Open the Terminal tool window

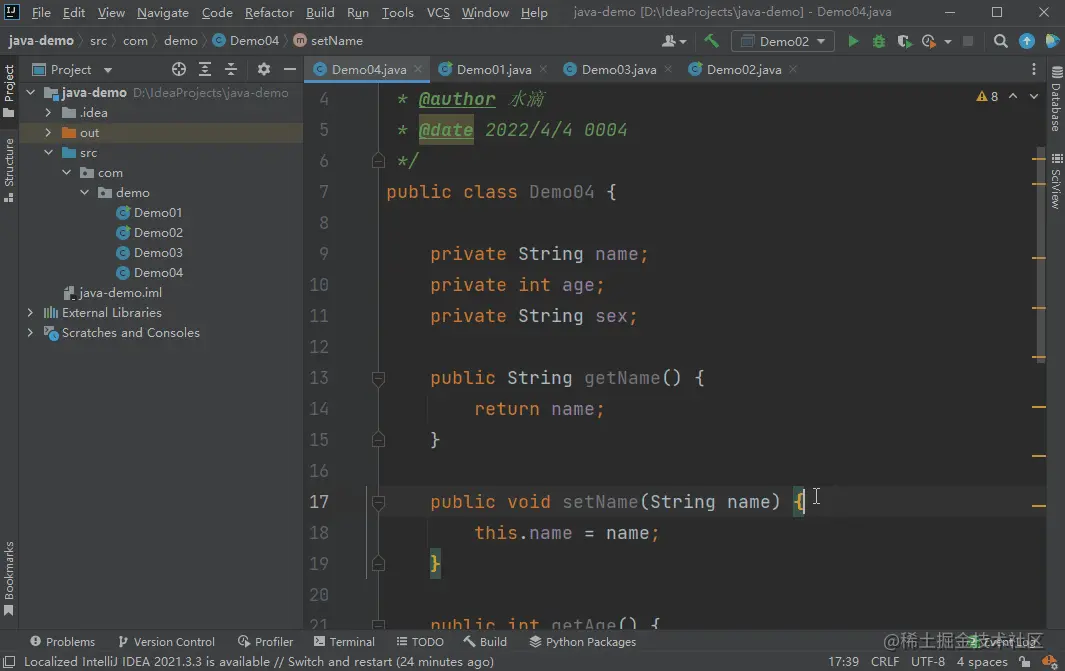344,642
